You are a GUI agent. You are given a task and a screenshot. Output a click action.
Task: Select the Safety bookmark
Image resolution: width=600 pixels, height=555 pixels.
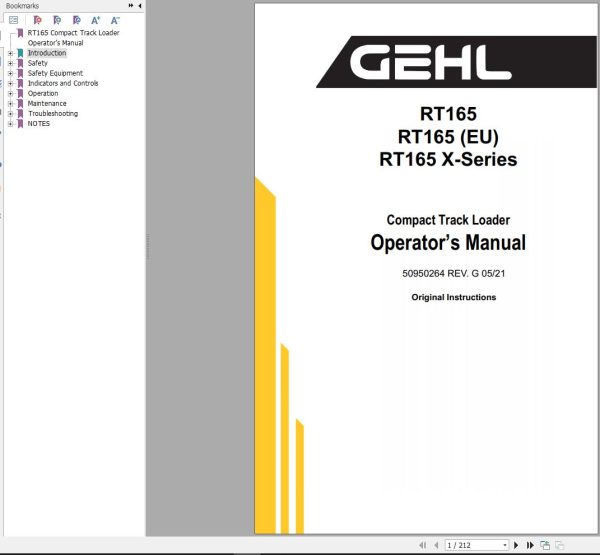tap(38, 63)
